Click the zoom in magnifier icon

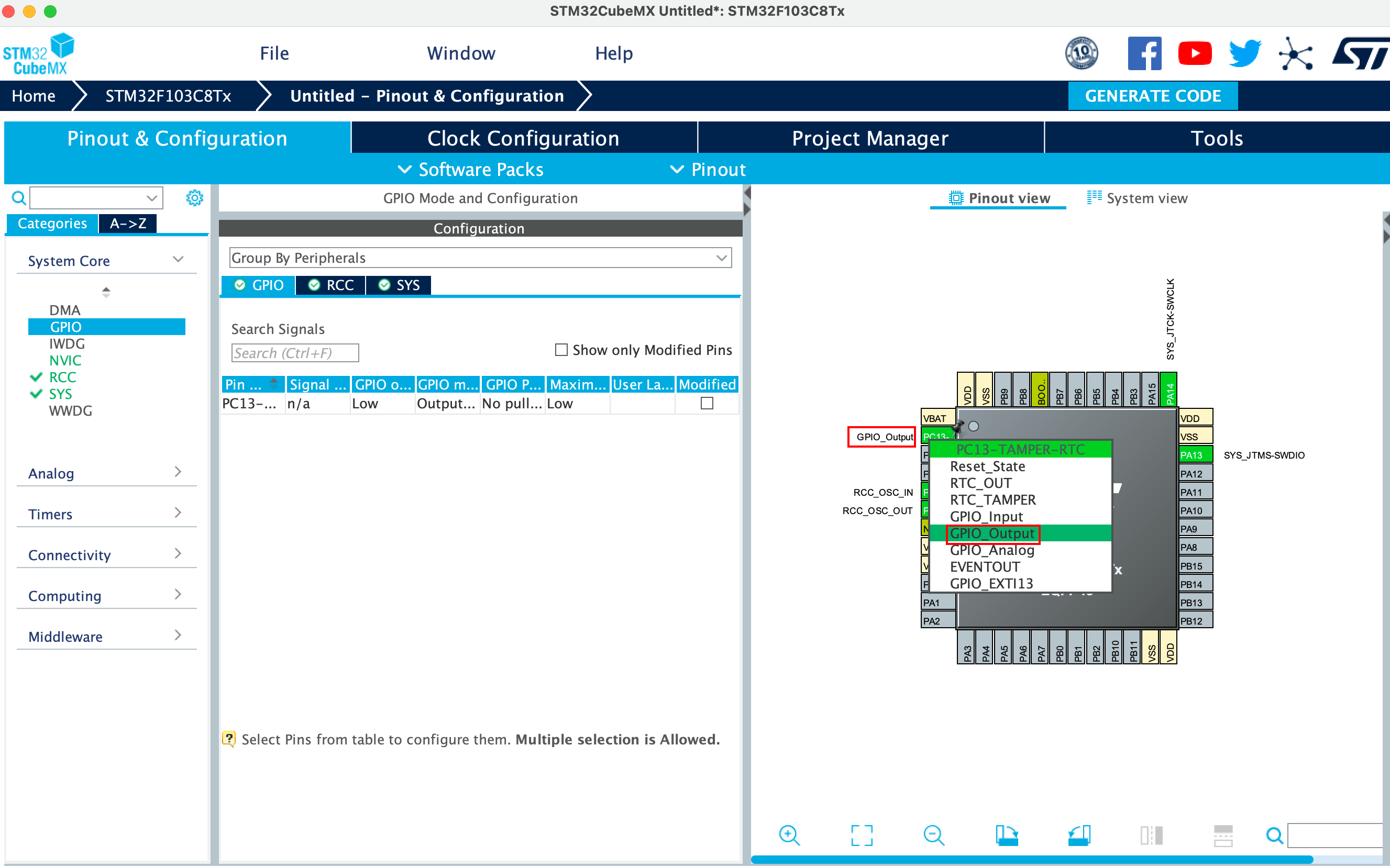click(x=789, y=834)
